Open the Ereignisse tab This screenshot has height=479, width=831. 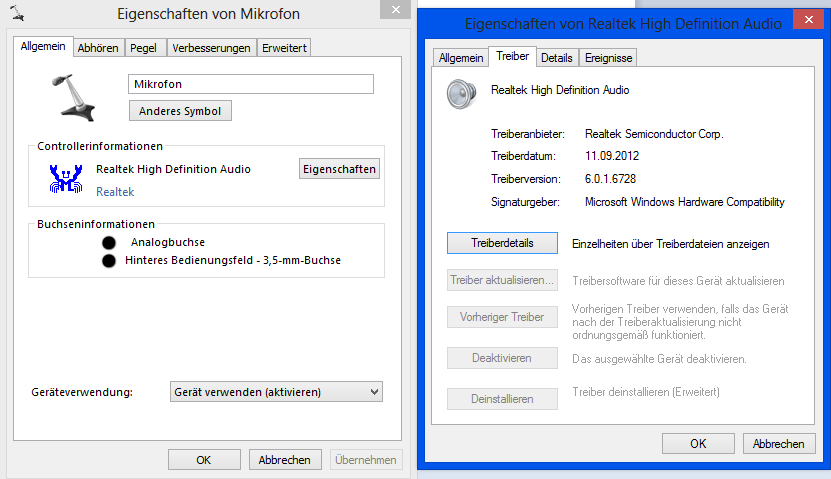point(608,58)
